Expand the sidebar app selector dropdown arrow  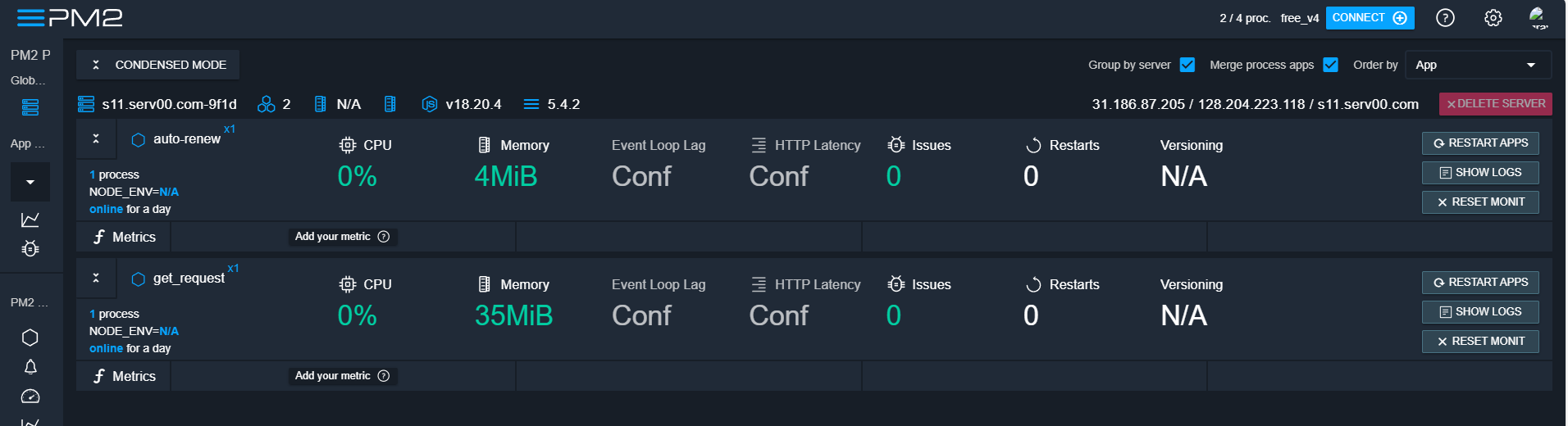click(x=30, y=182)
